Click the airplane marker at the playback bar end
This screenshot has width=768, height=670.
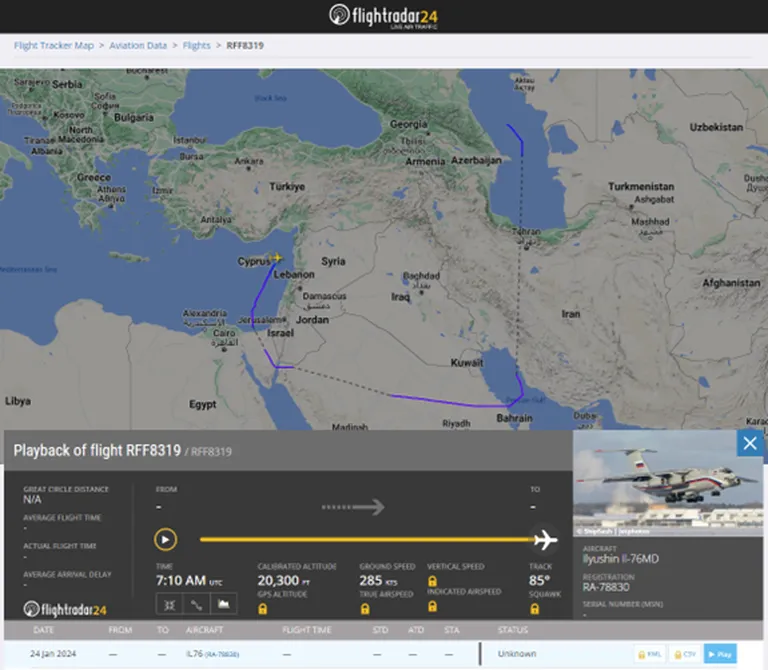(x=546, y=540)
